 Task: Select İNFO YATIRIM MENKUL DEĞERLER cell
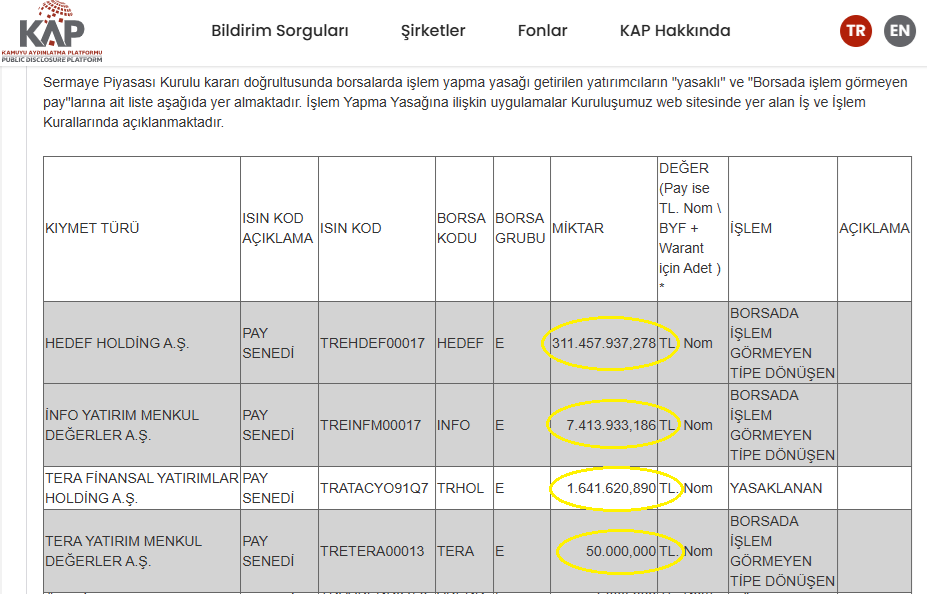pos(142,425)
